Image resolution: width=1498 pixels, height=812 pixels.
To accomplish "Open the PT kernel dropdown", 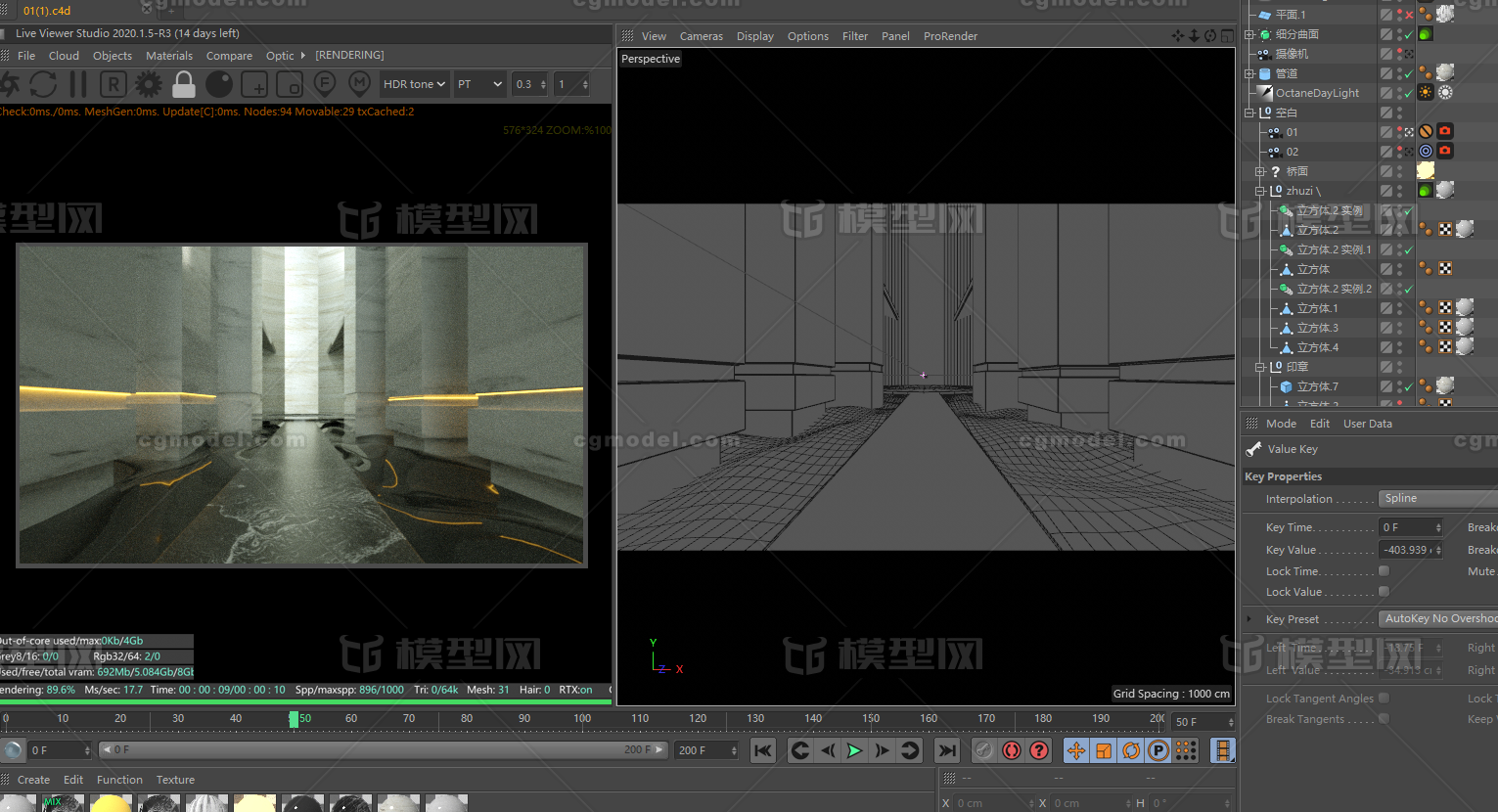I will 479,84.
